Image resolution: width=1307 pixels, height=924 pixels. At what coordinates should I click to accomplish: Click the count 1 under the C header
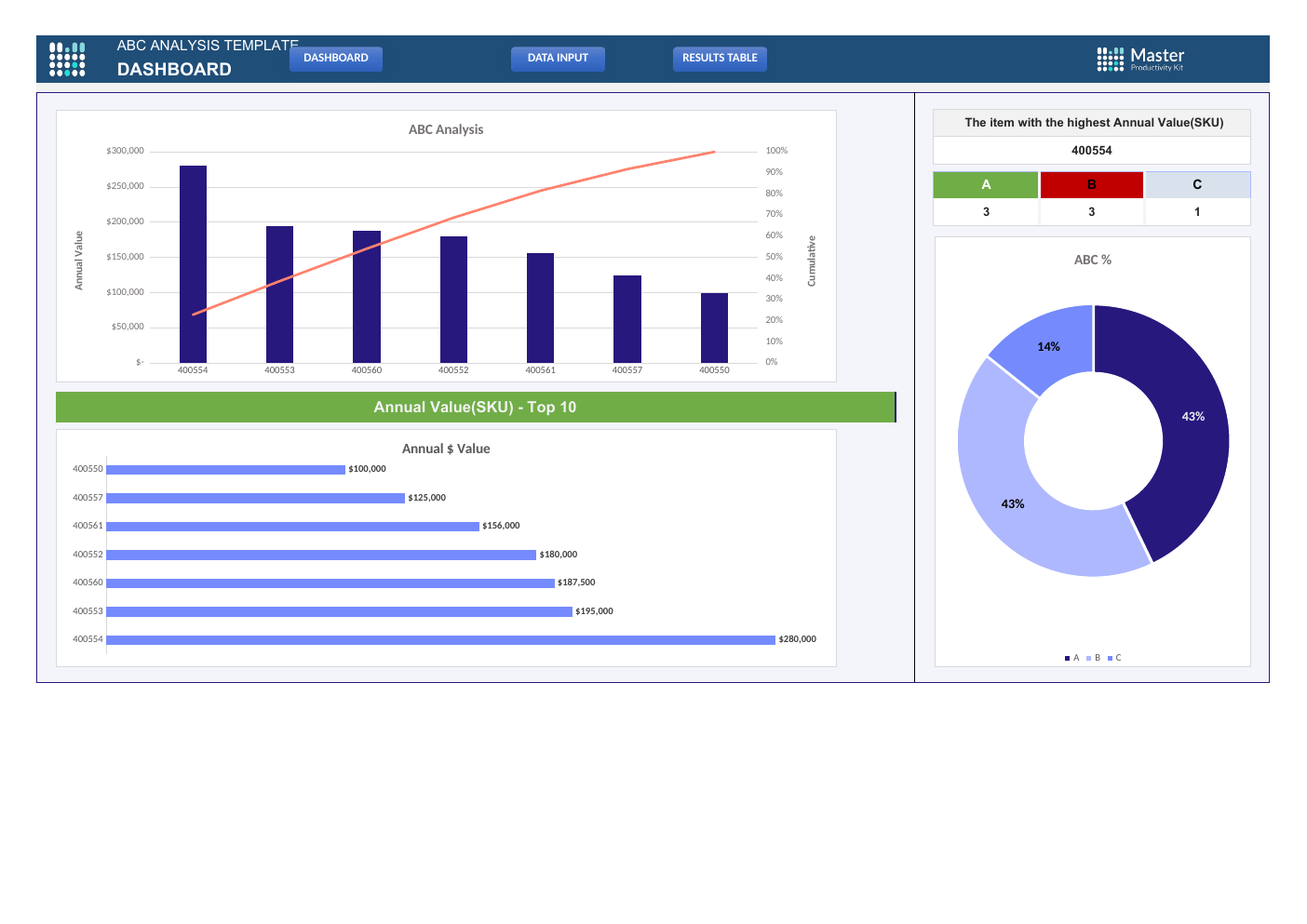click(x=1197, y=212)
